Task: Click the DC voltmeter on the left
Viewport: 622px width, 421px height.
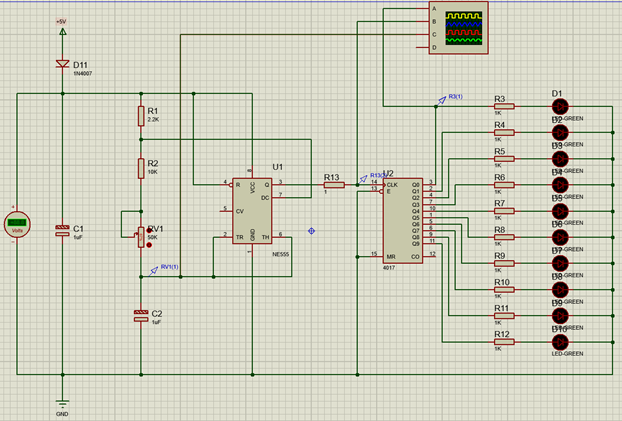Action: 16,224
